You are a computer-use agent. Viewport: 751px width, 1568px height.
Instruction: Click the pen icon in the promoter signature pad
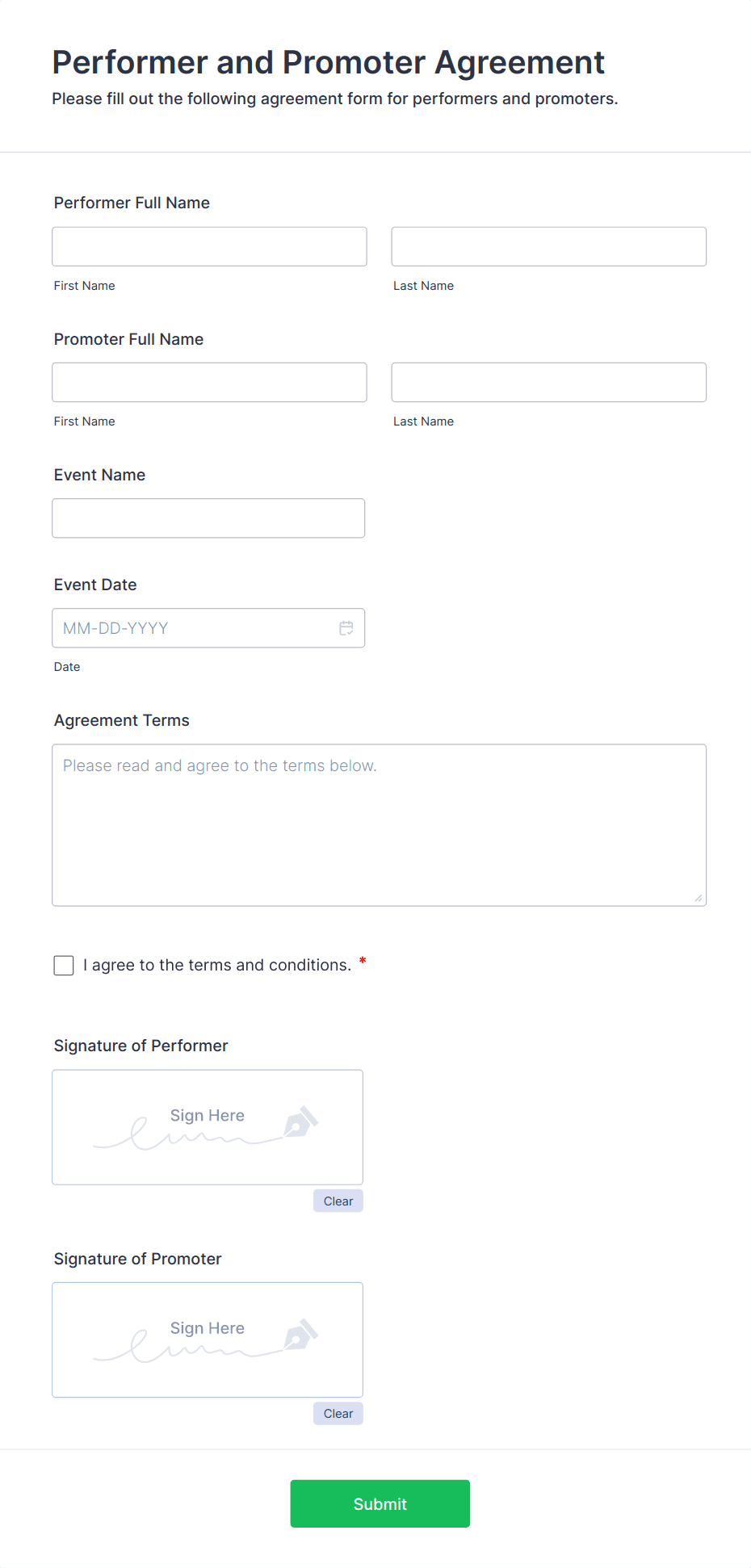coord(300,1335)
